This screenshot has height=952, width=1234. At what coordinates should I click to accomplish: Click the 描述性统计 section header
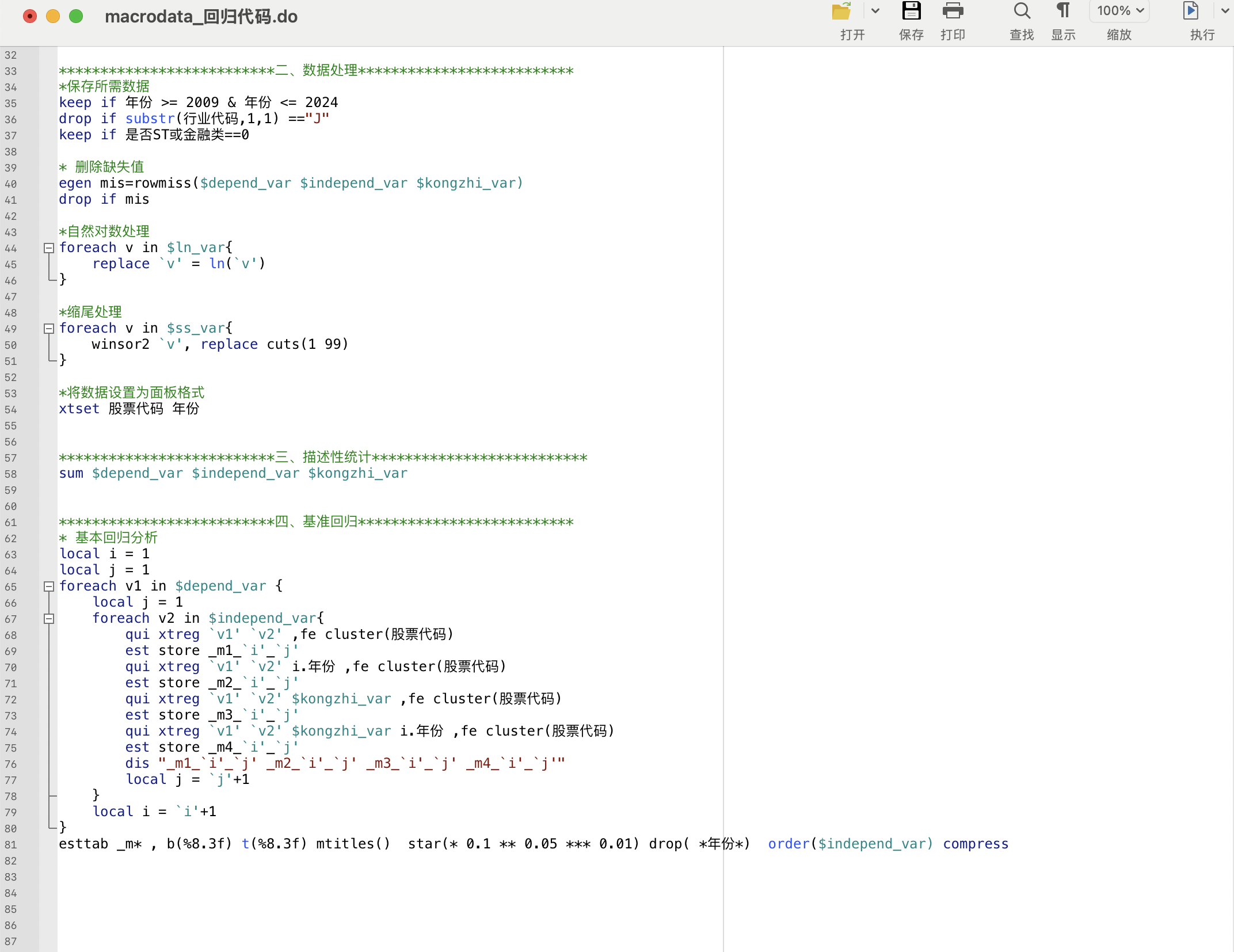tap(323, 458)
